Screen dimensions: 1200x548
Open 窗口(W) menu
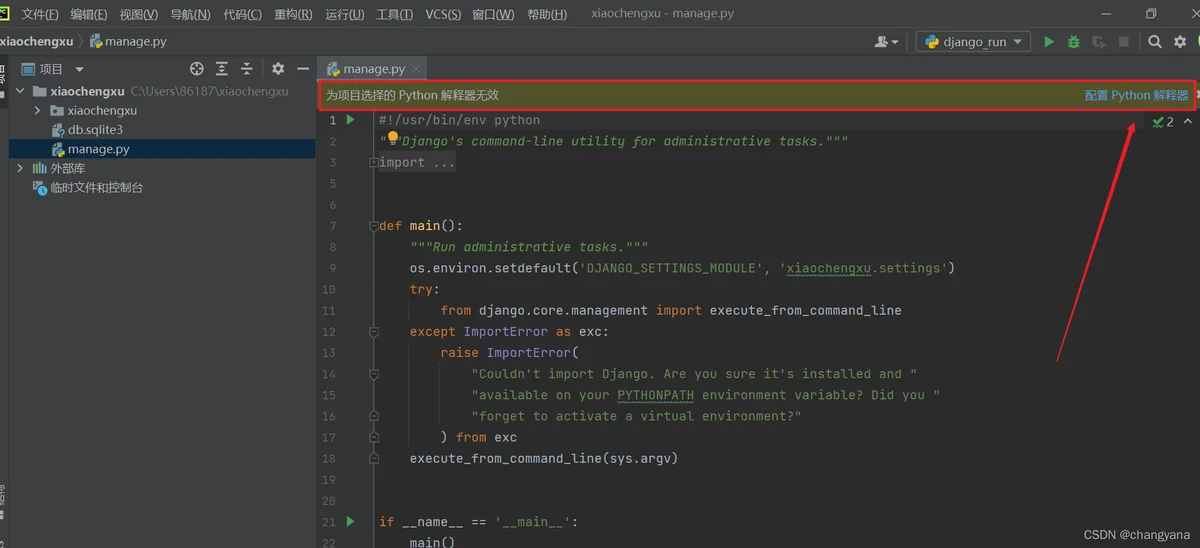pos(493,14)
